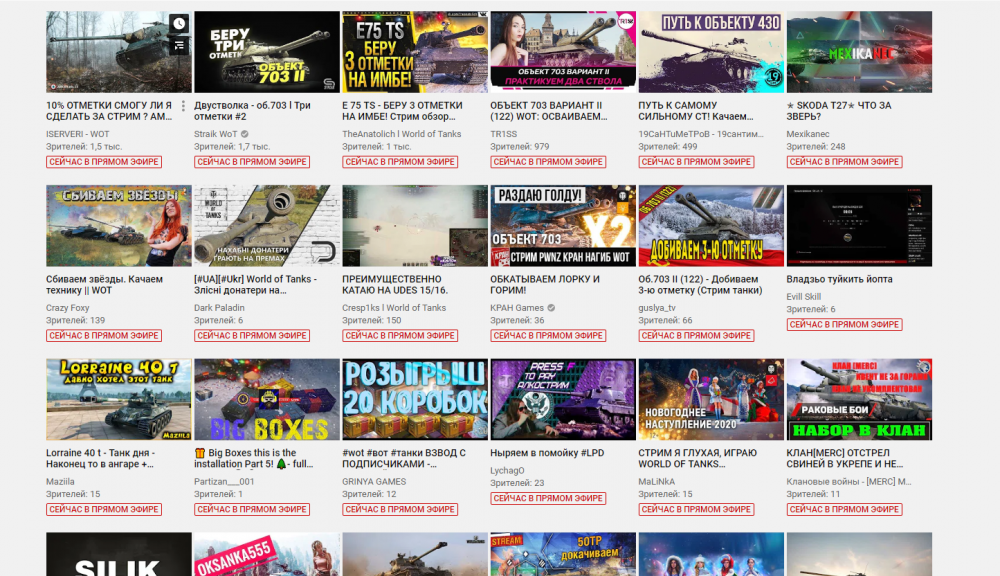1000x576 pixels.
Task: Click verified badge next to Straik WoT
Action: [245, 133]
